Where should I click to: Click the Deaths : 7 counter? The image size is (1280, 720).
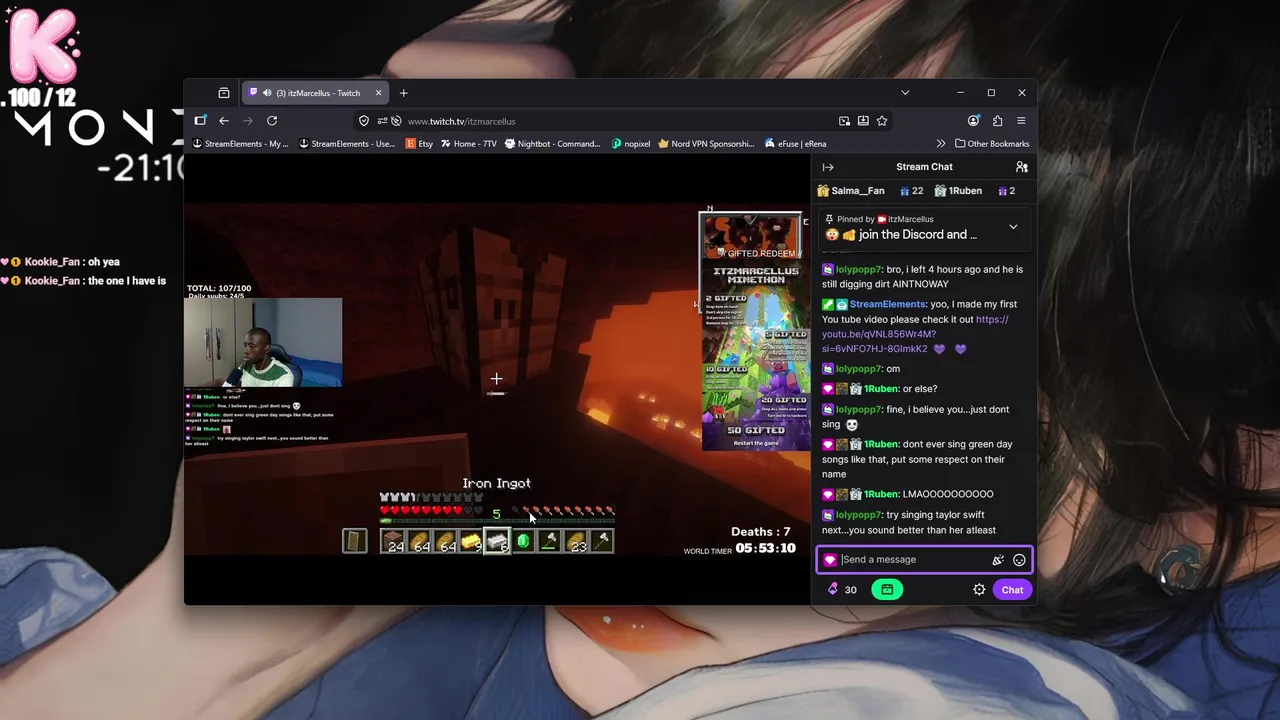[761, 532]
